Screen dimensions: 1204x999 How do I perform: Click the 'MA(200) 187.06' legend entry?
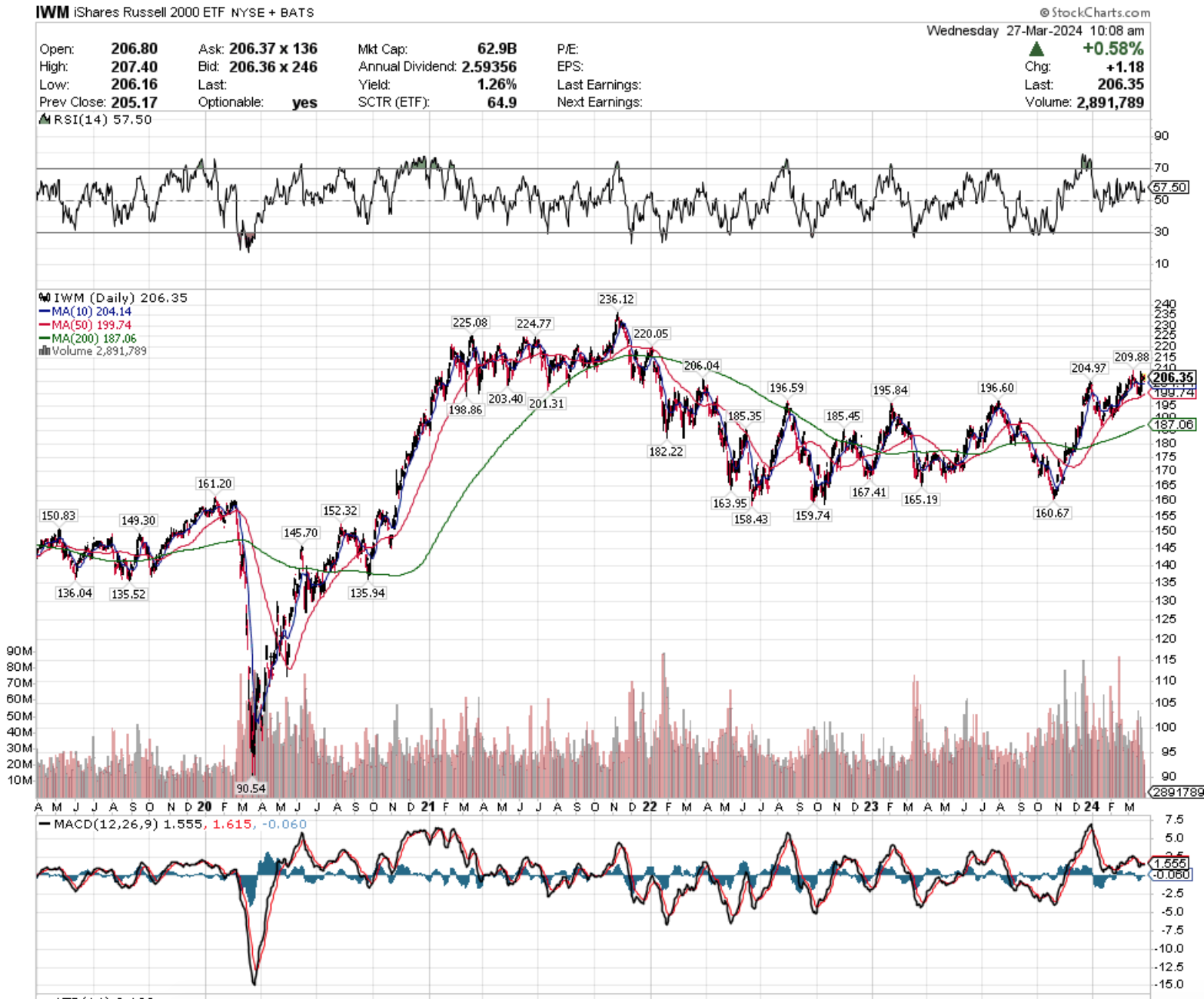[94, 338]
